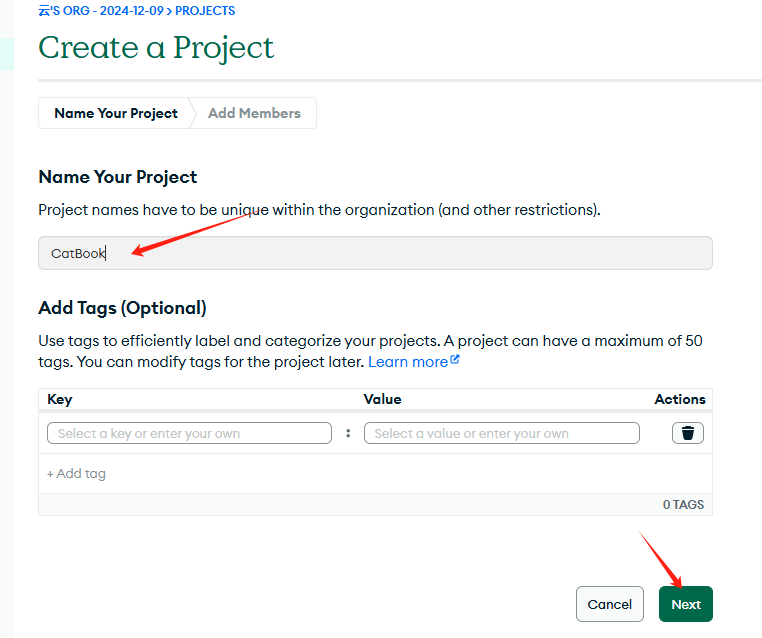Click the colon separator between key and value
Image resolution: width=762 pixels, height=638 pixels.
coord(348,433)
